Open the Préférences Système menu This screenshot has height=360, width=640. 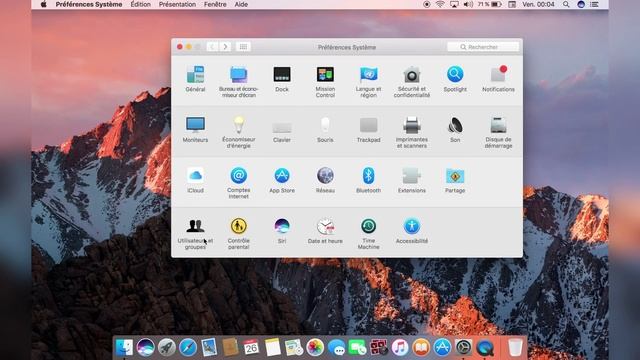point(89,4)
